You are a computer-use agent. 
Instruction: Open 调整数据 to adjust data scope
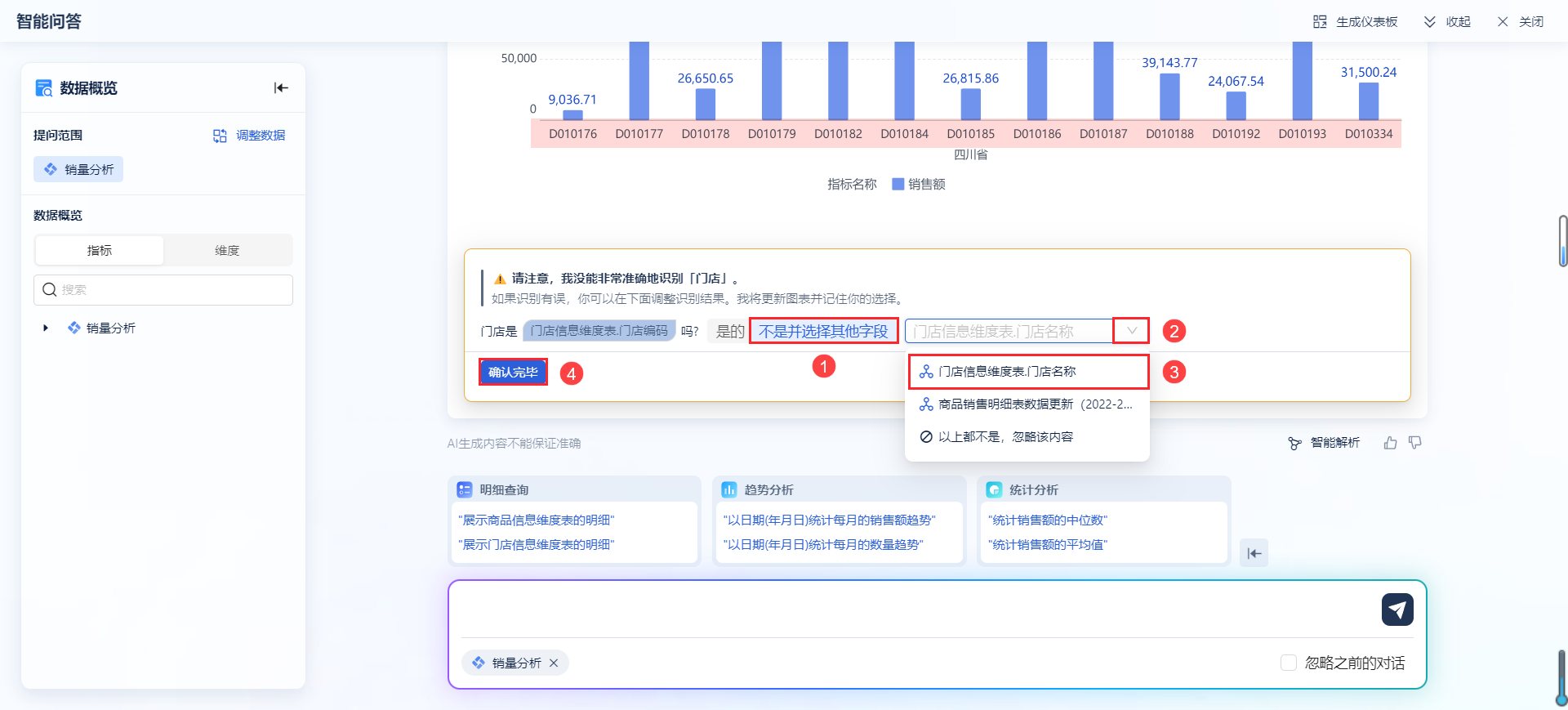(x=249, y=136)
